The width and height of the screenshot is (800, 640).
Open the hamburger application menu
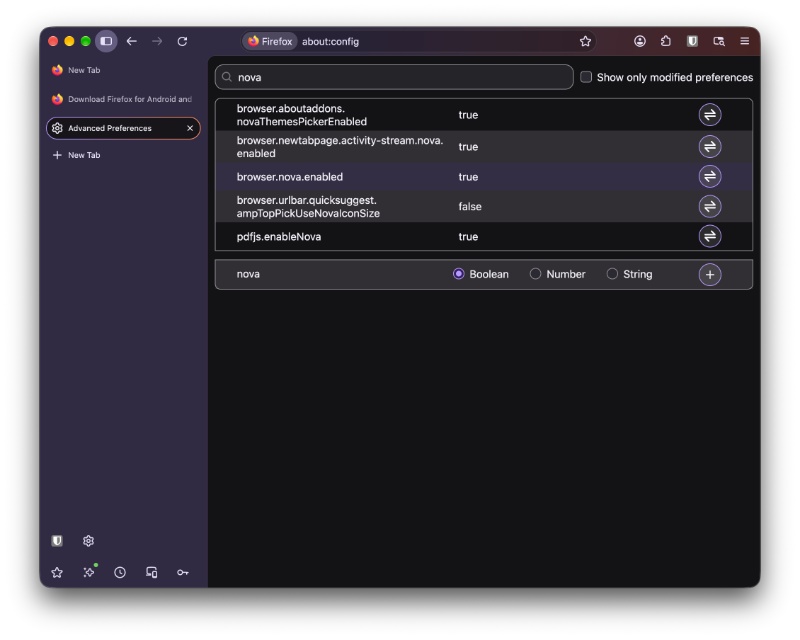(745, 41)
